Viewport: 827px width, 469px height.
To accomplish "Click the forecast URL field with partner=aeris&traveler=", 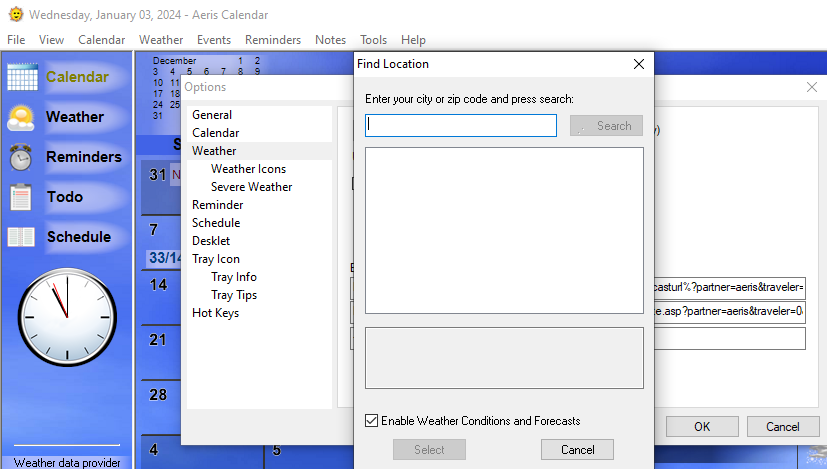I will [x=730, y=288].
